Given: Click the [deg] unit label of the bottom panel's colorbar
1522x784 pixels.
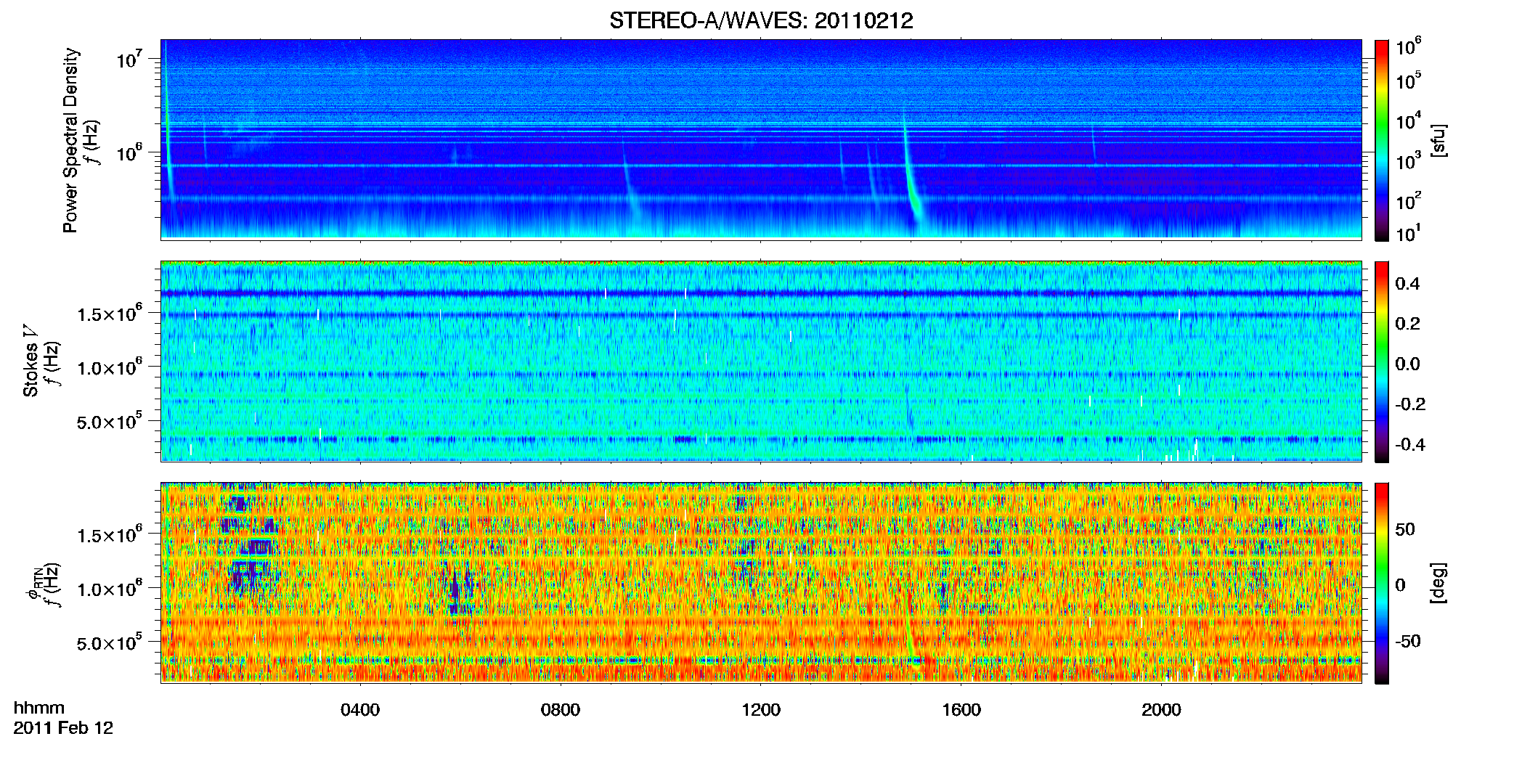Looking at the screenshot, I should [x=1438, y=583].
